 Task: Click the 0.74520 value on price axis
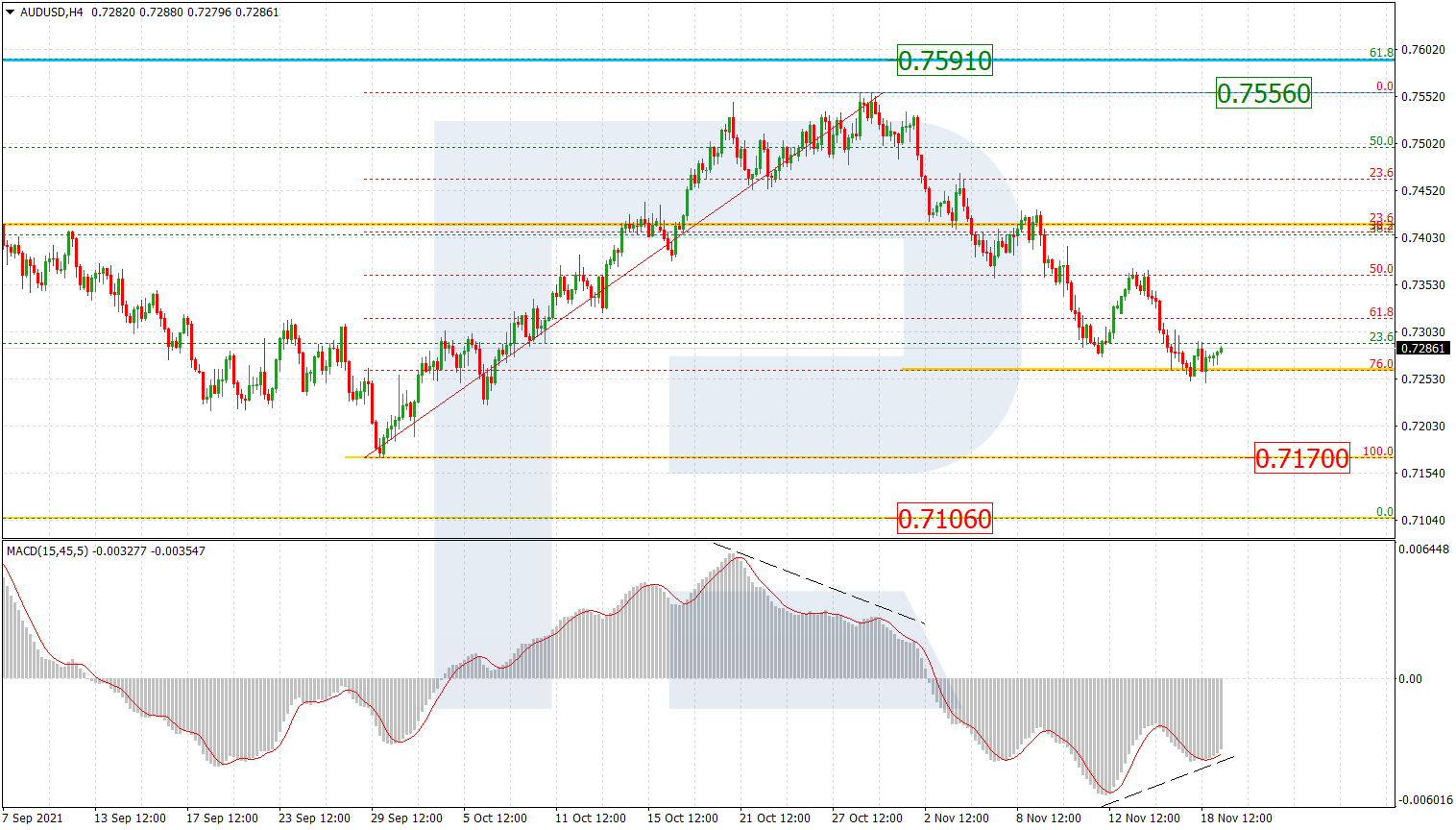[x=1423, y=191]
